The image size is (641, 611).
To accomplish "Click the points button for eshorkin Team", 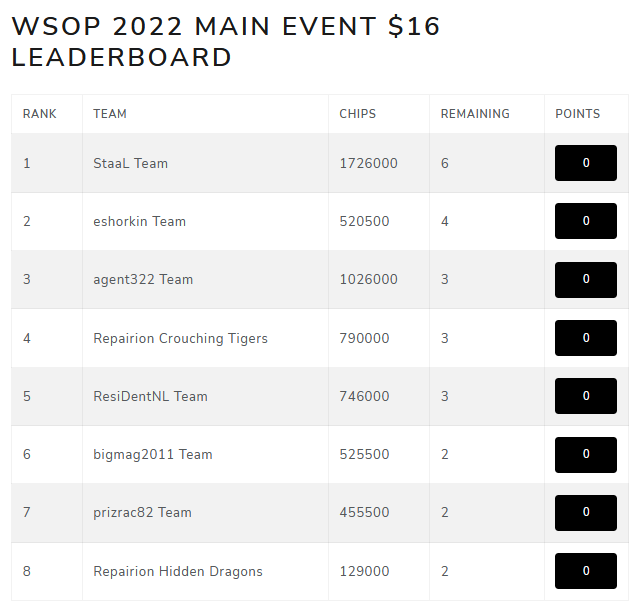I will coord(585,221).
